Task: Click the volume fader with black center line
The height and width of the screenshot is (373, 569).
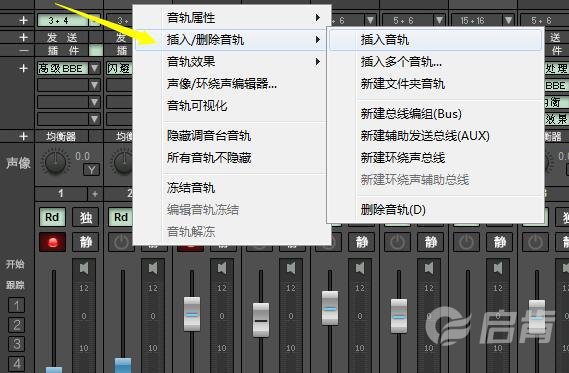Action: (261, 320)
